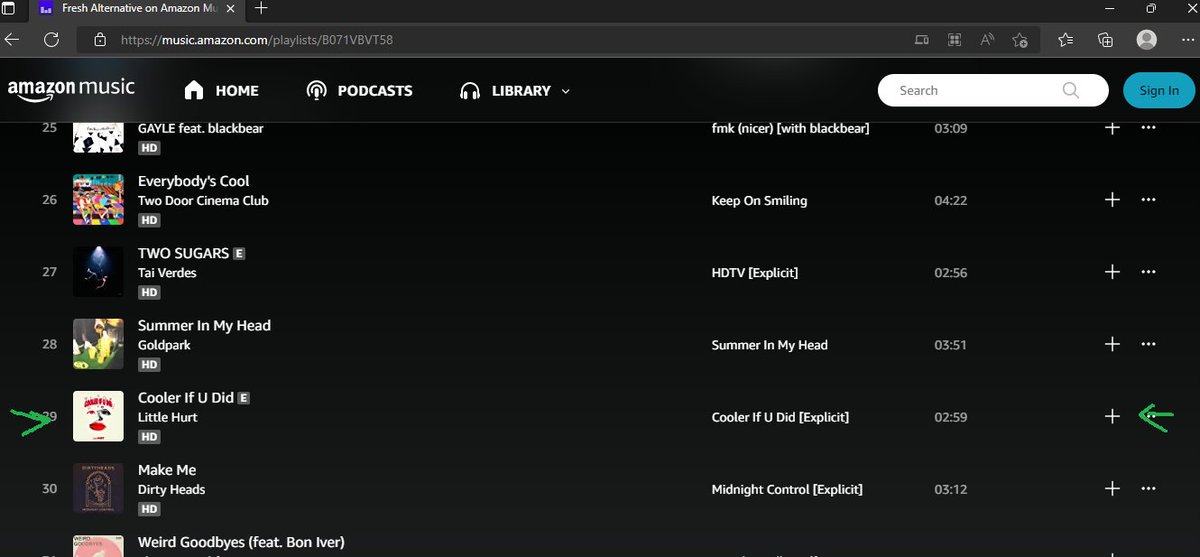Screen dimensions: 1200x557
Task: Add Summer In My Head using plus icon
Action: (1112, 344)
